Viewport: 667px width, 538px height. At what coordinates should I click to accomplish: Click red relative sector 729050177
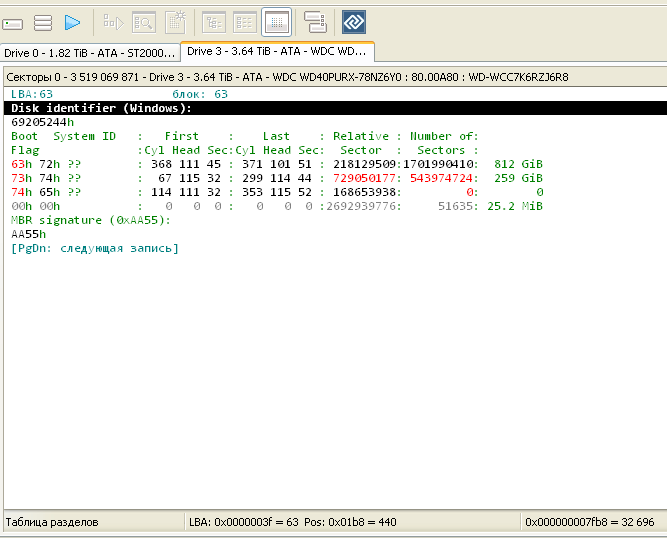pyautogui.click(x=365, y=178)
